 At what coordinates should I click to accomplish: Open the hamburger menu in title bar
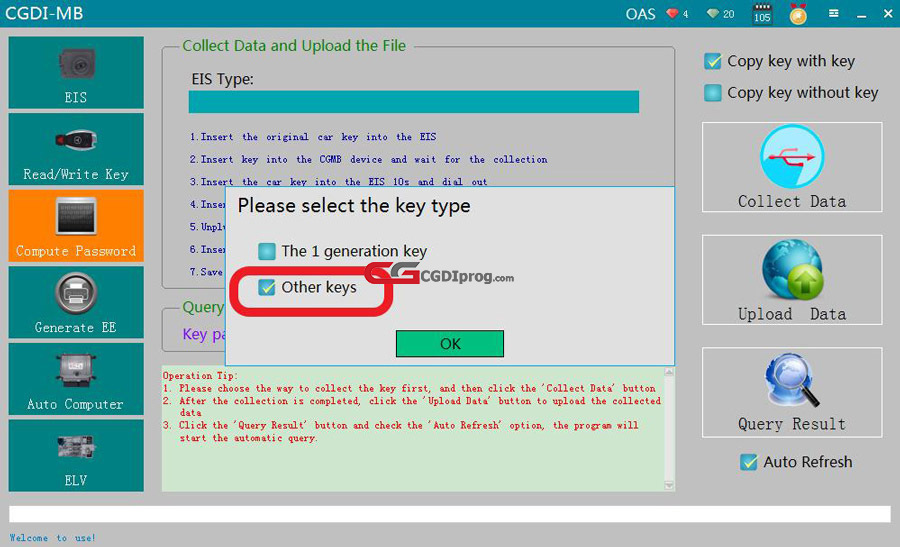click(833, 13)
